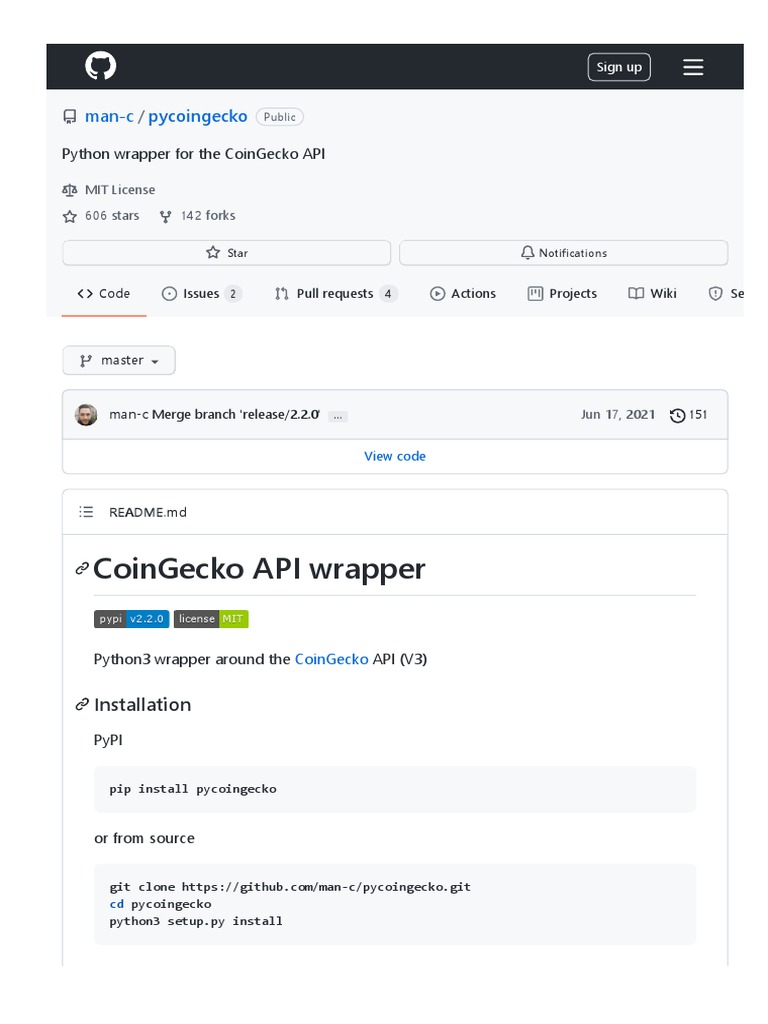Click the README table of contents icon
Image resolution: width=768 pixels, height=1024 pixels.
[86, 512]
